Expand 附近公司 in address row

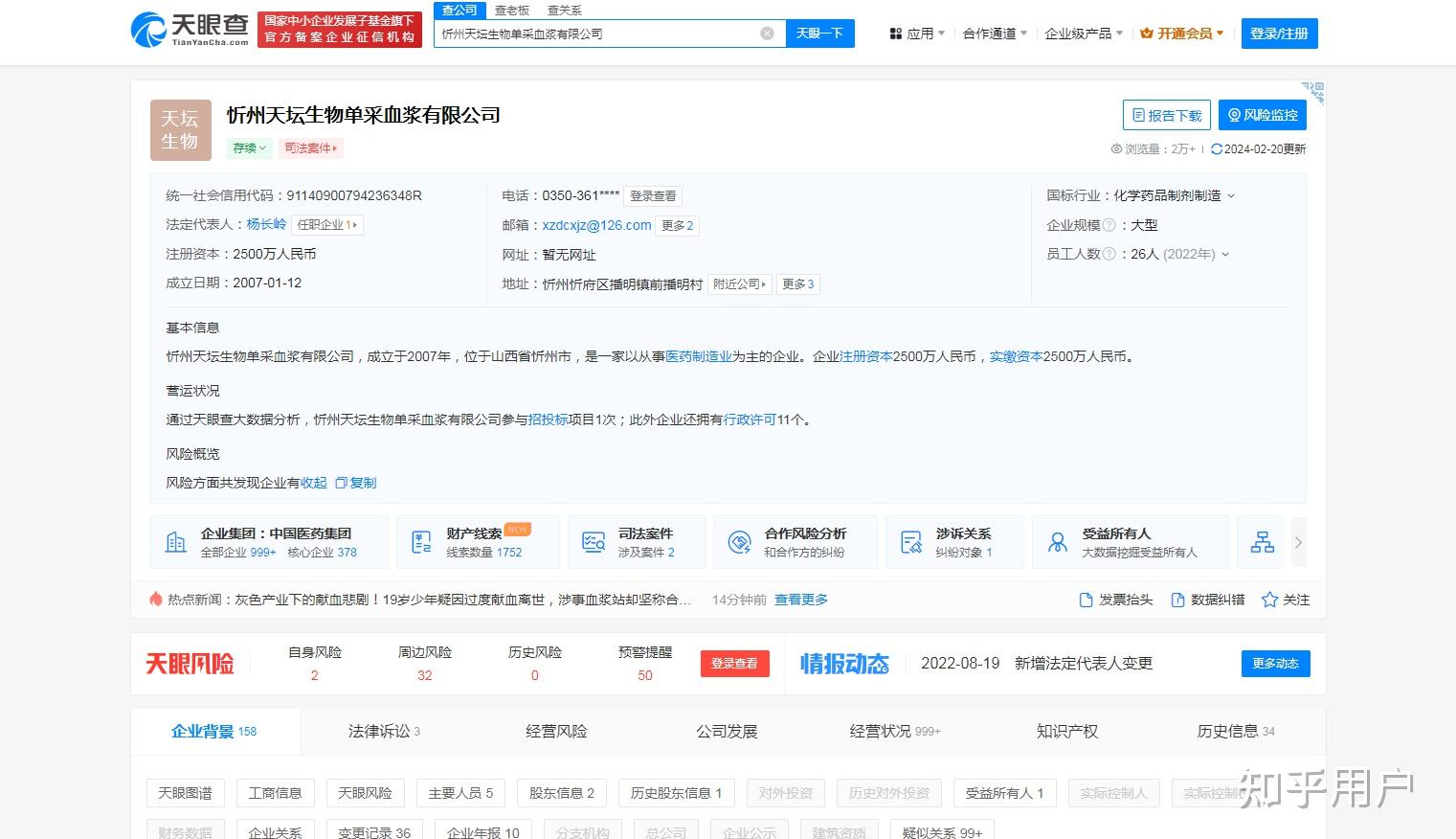[x=740, y=284]
